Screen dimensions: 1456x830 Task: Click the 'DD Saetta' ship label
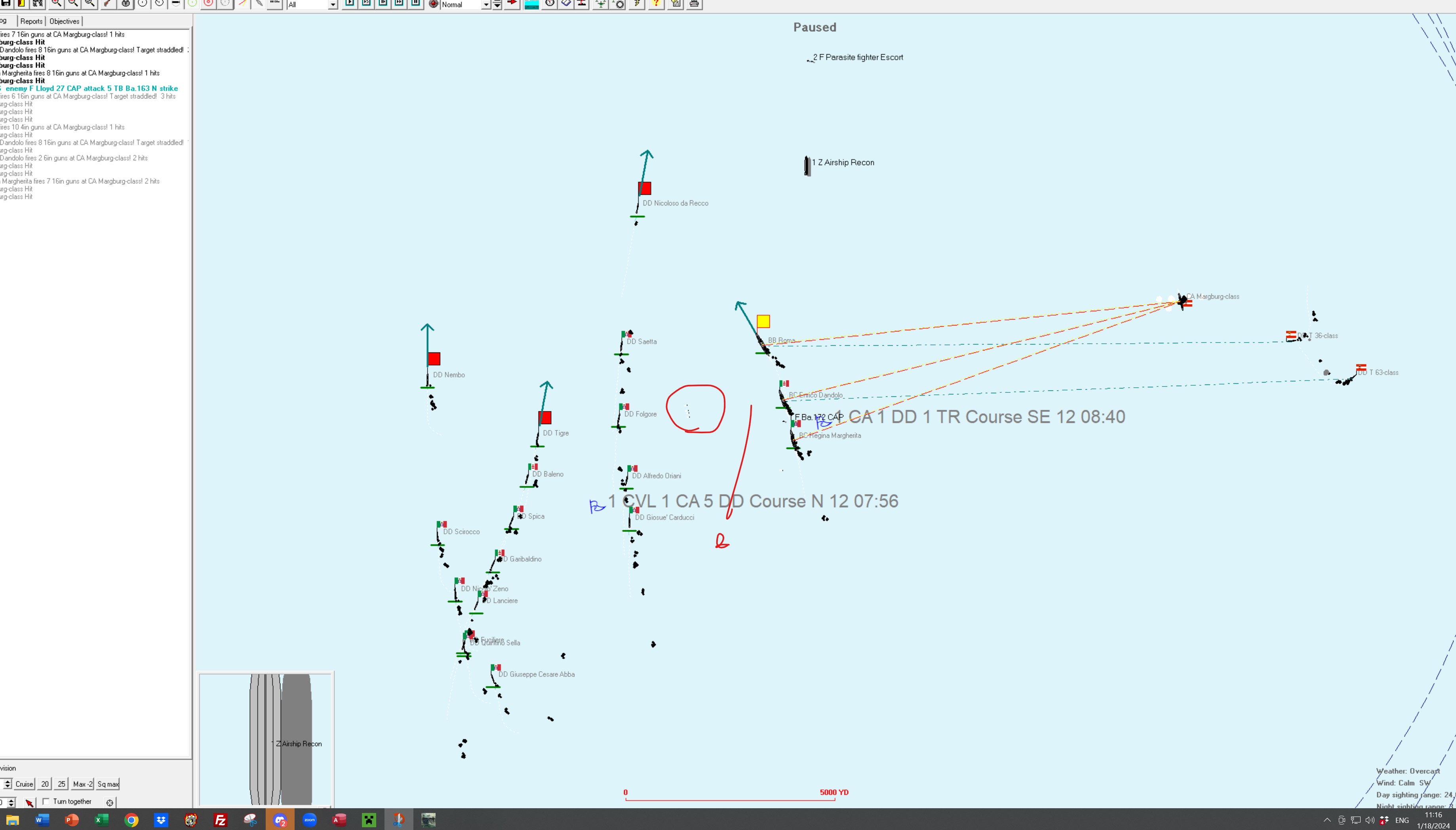(x=641, y=341)
